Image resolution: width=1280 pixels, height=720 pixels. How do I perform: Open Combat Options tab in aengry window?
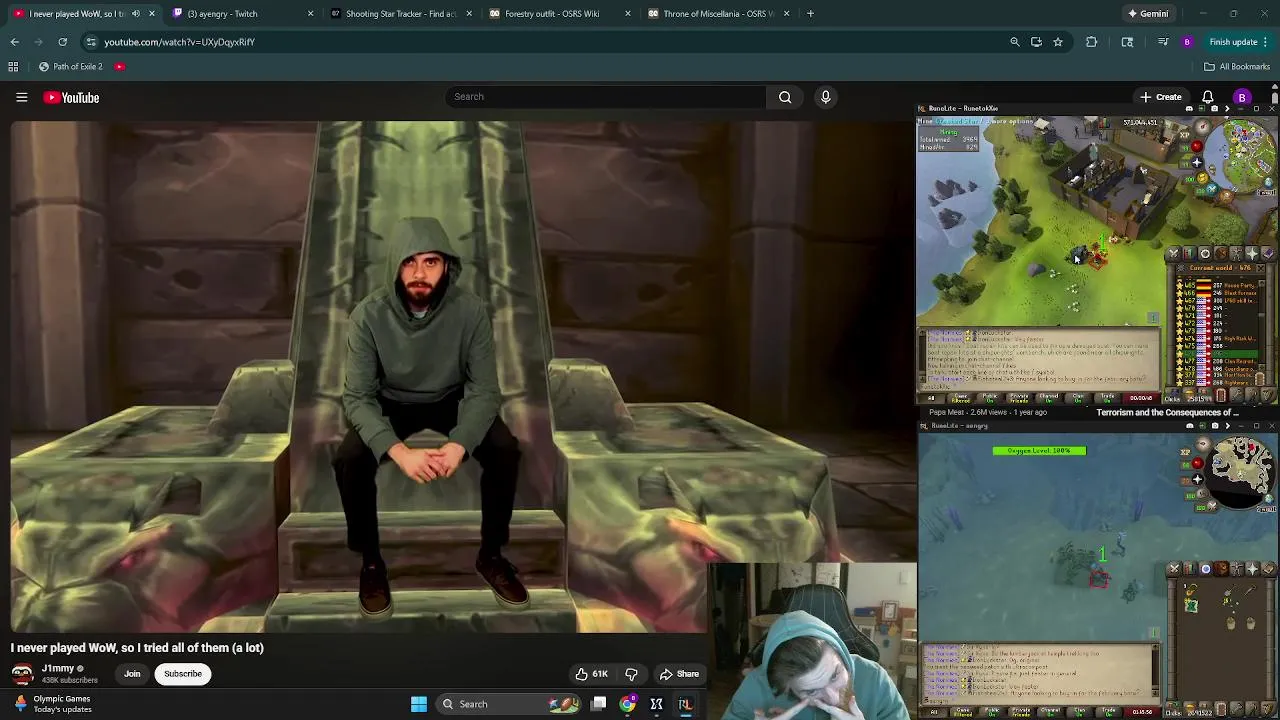(1174, 569)
